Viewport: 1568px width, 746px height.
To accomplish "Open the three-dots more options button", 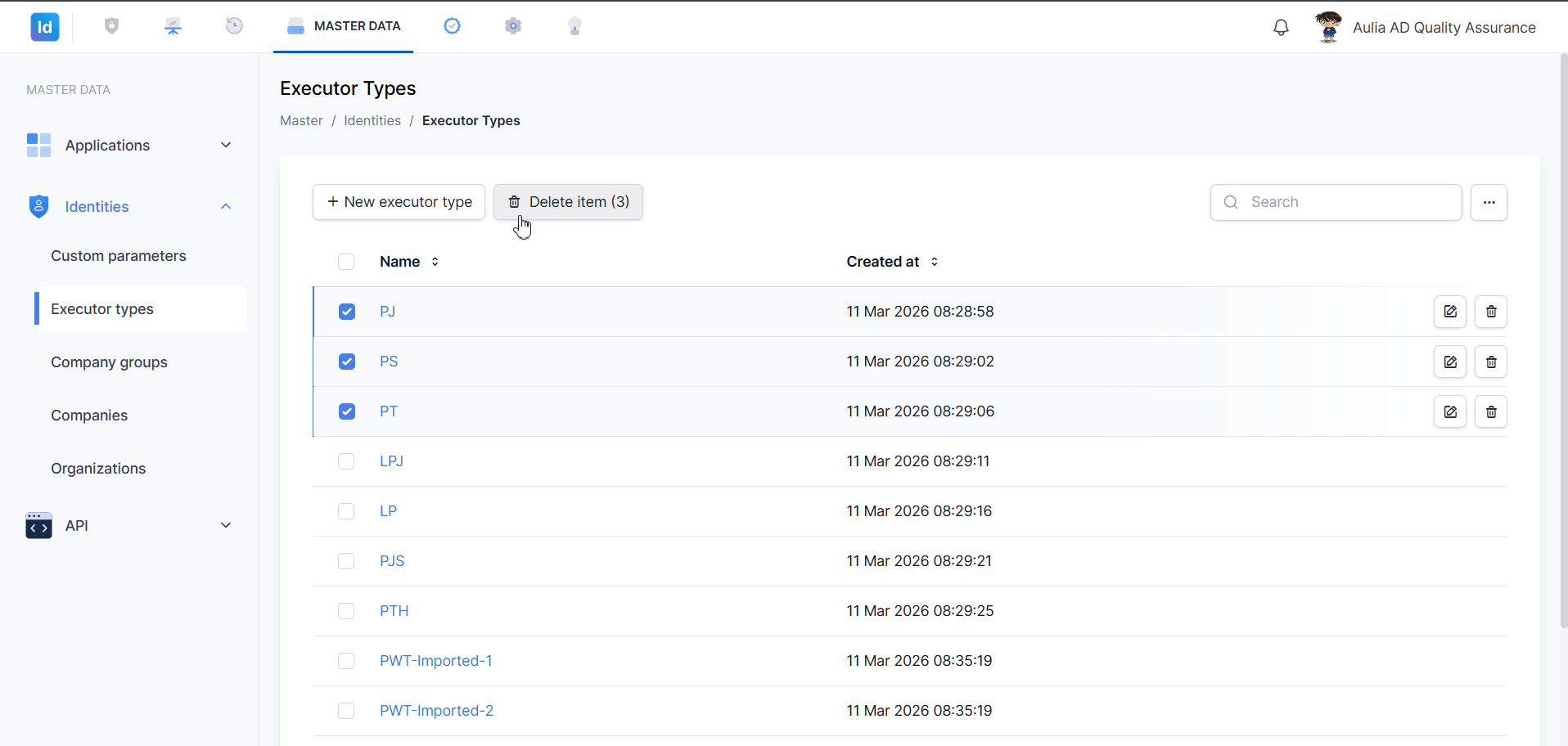I will [x=1489, y=202].
